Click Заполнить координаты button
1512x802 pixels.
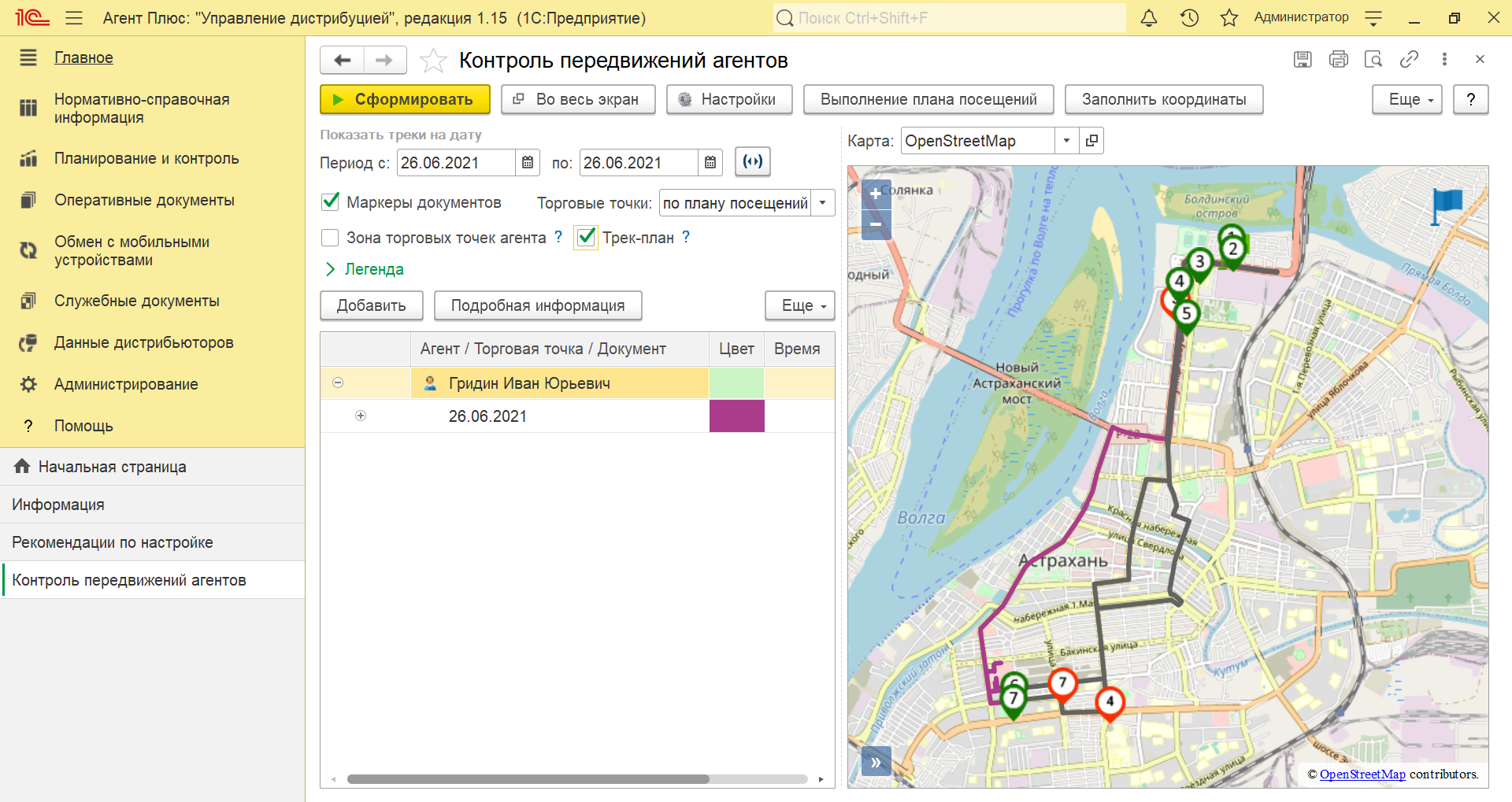pos(1164,99)
